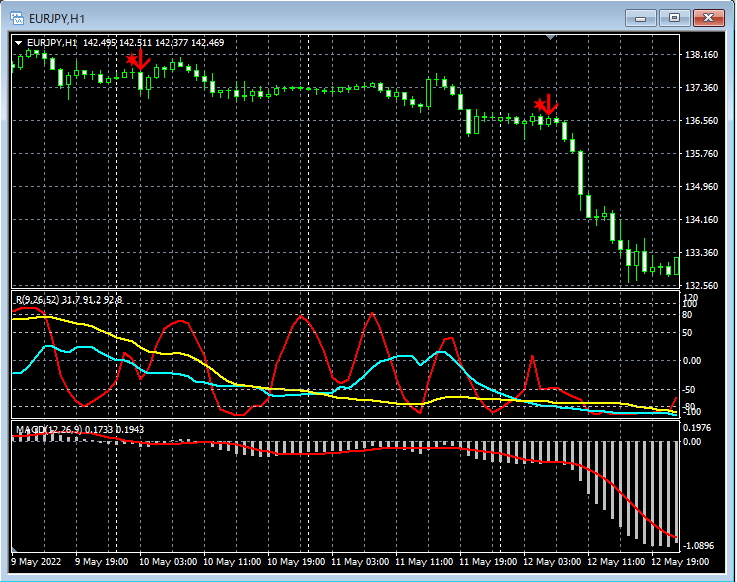This screenshot has width=737, height=582.
Task: Close the EURJPY,H1 chart window
Action: [708, 18]
